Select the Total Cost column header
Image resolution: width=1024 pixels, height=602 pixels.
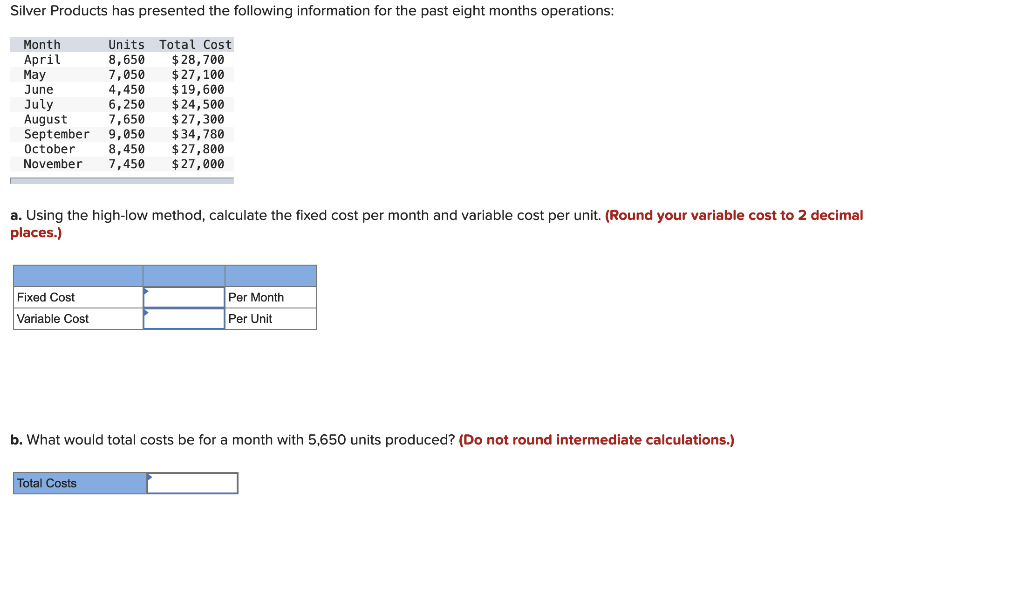tap(195, 44)
